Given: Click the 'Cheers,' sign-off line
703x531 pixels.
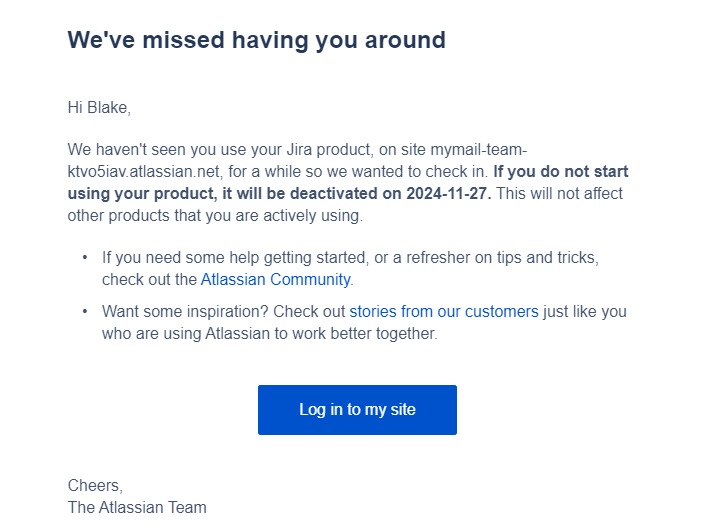Looking at the screenshot, I should [95, 486].
